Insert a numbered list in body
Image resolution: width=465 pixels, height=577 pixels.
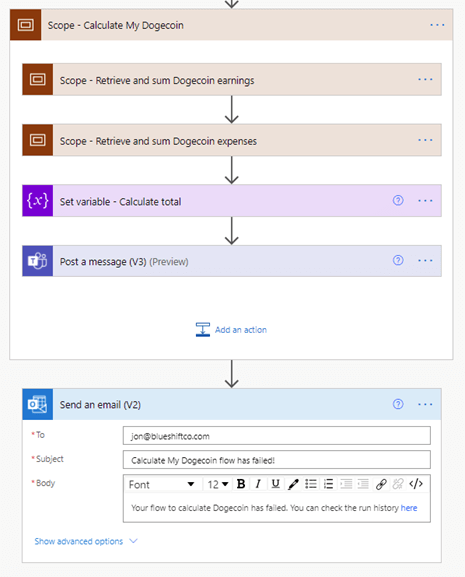(x=329, y=484)
